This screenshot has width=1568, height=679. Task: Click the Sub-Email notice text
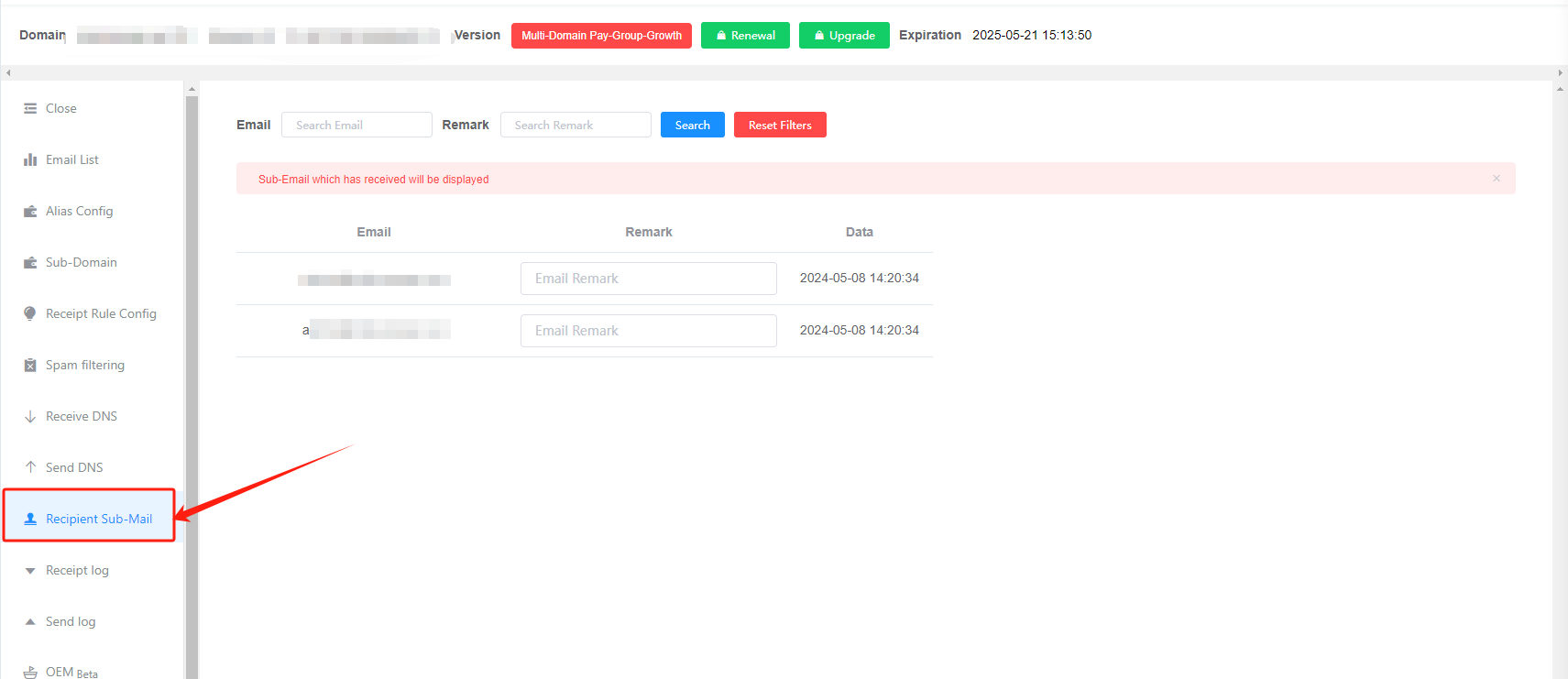(x=374, y=180)
